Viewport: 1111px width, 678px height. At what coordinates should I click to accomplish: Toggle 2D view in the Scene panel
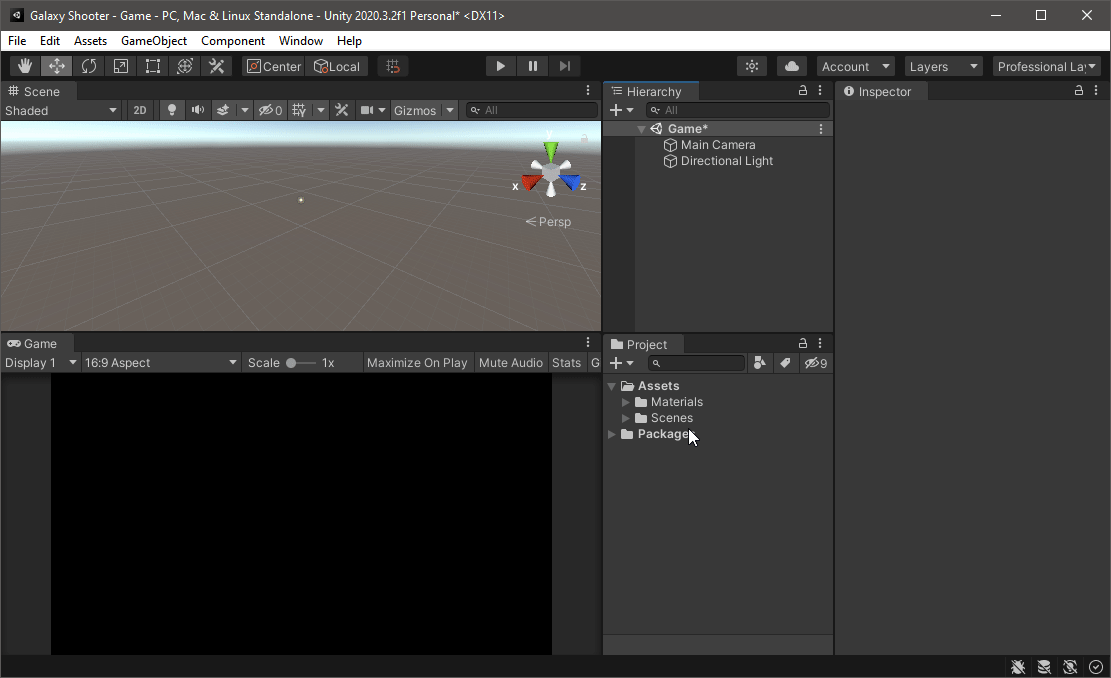[x=139, y=110]
